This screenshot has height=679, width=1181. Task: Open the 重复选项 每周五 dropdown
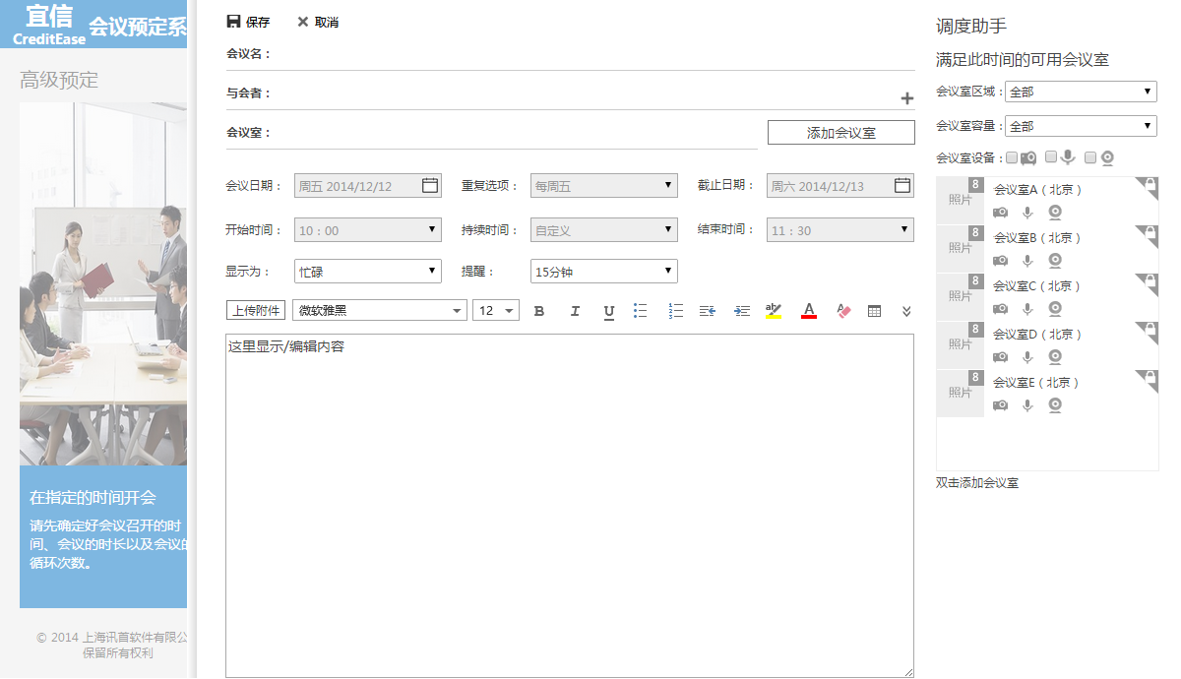(603, 185)
